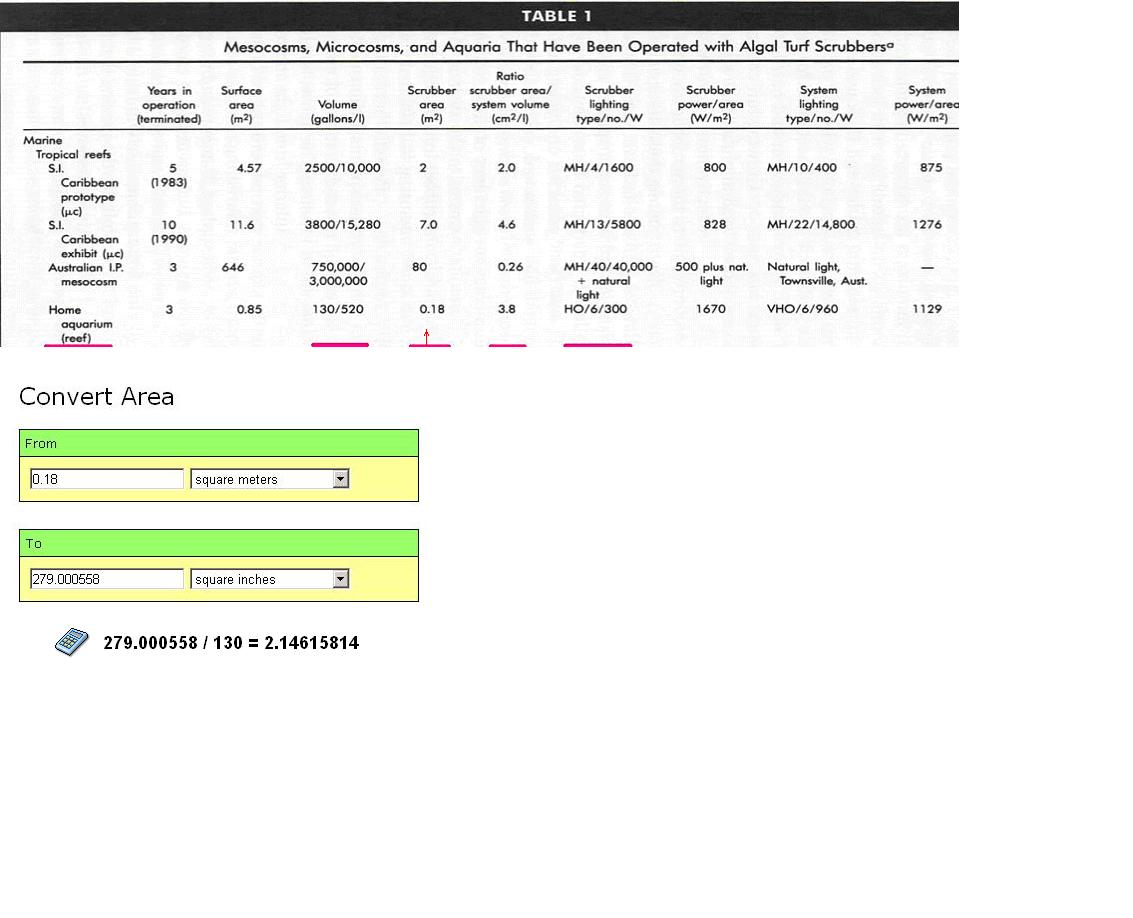Select the "Australian I.P. mesocosm" row label
Image resolution: width=1133 pixels, height=918 pixels.
tap(82, 274)
